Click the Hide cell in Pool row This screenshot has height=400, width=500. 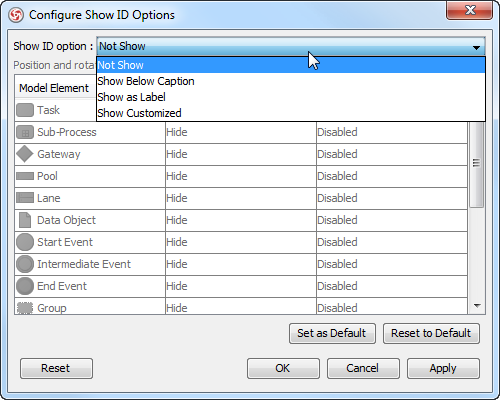(241, 176)
